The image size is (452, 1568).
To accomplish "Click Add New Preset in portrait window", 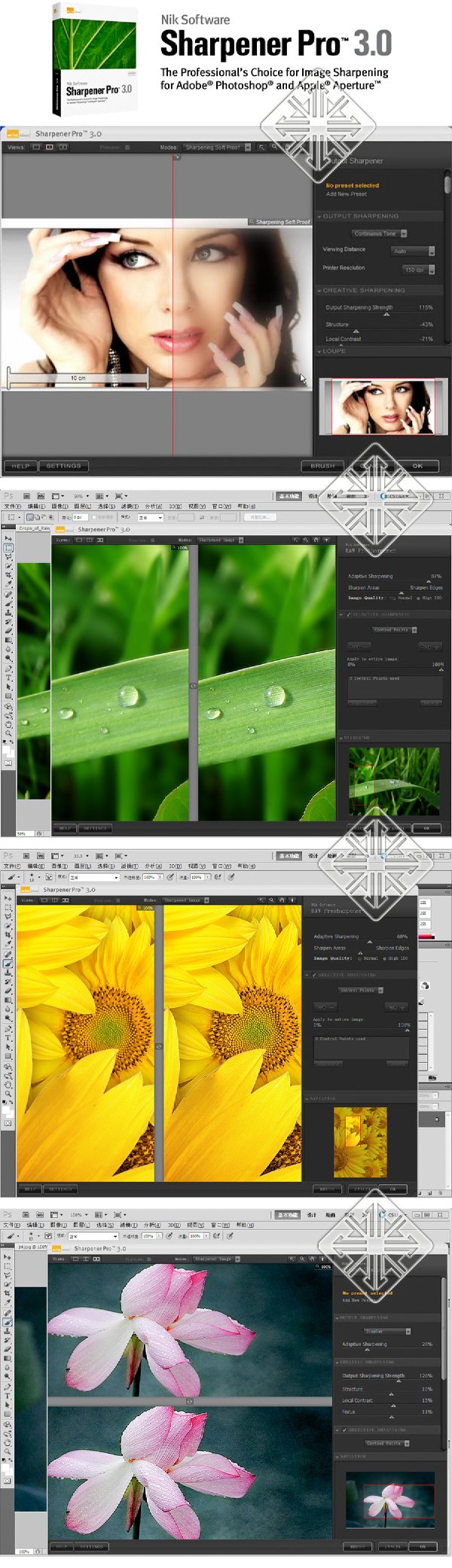I will pos(347,194).
